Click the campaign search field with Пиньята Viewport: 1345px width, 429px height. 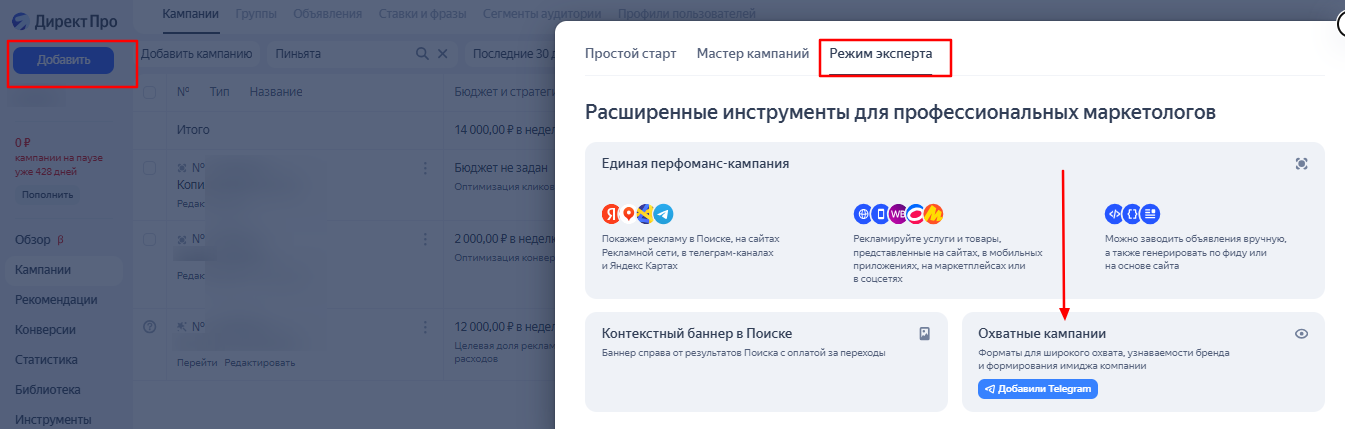pos(340,54)
